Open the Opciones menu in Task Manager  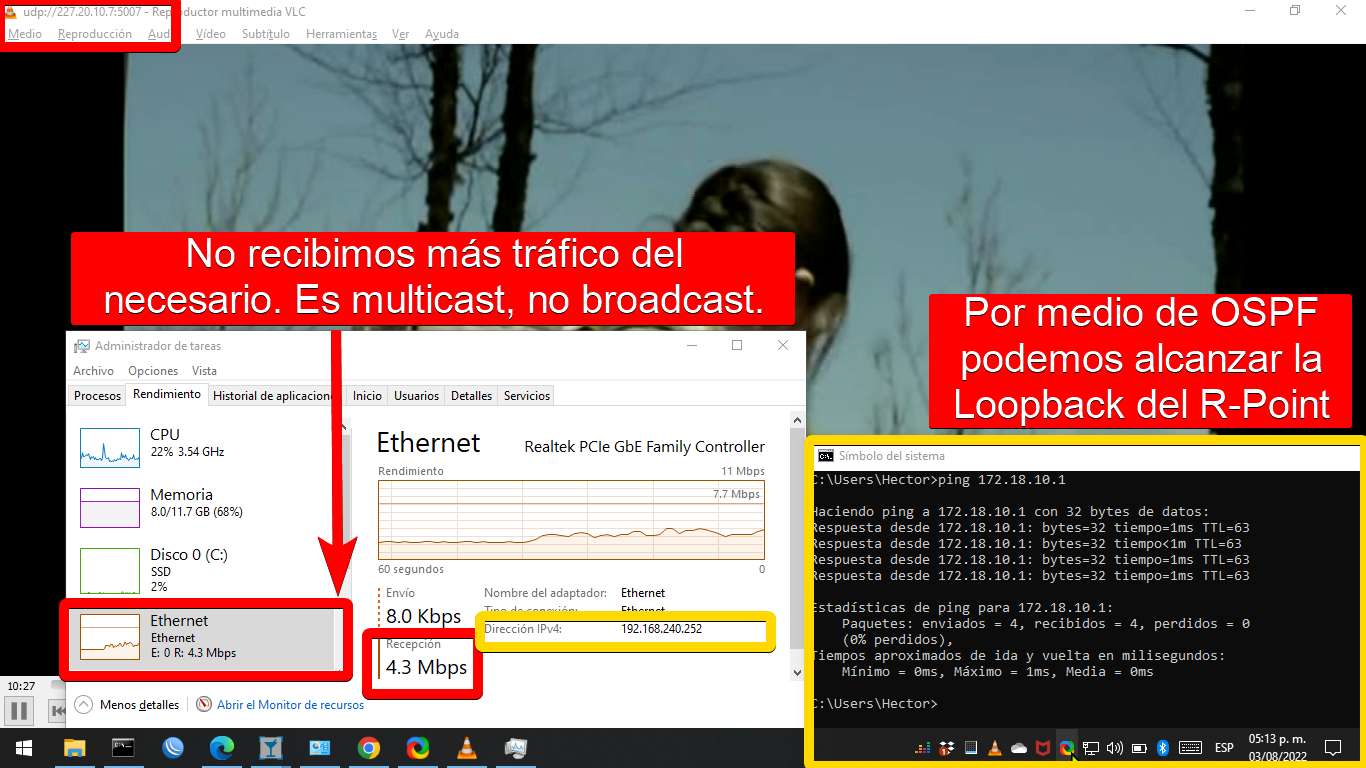(x=153, y=371)
